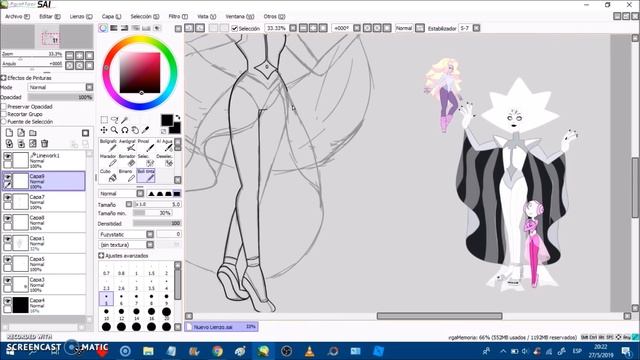Choose the Marcador marker tool
Image resolution: width=640 pixels, height=360 pixels.
109,161
